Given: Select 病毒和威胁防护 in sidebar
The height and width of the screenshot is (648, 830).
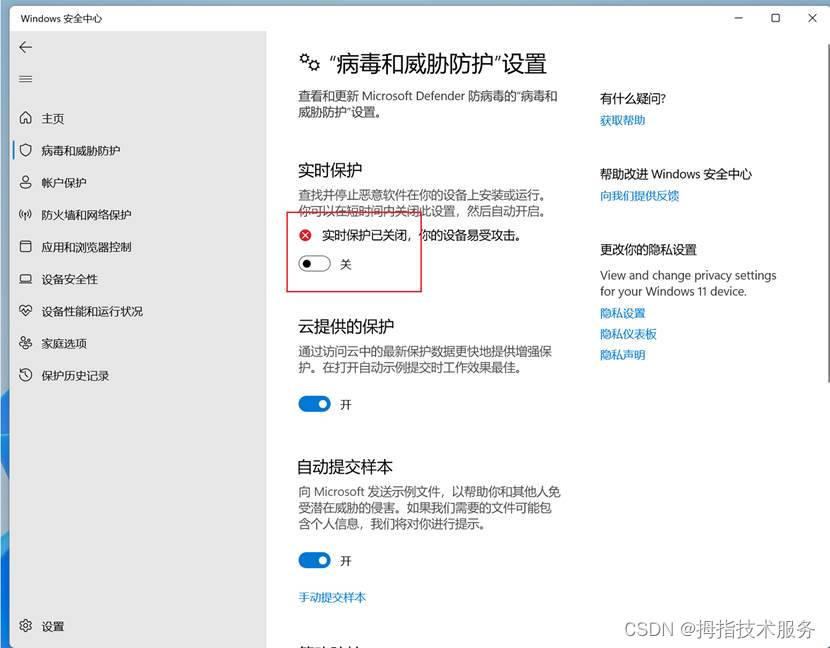Looking at the screenshot, I should tap(80, 150).
